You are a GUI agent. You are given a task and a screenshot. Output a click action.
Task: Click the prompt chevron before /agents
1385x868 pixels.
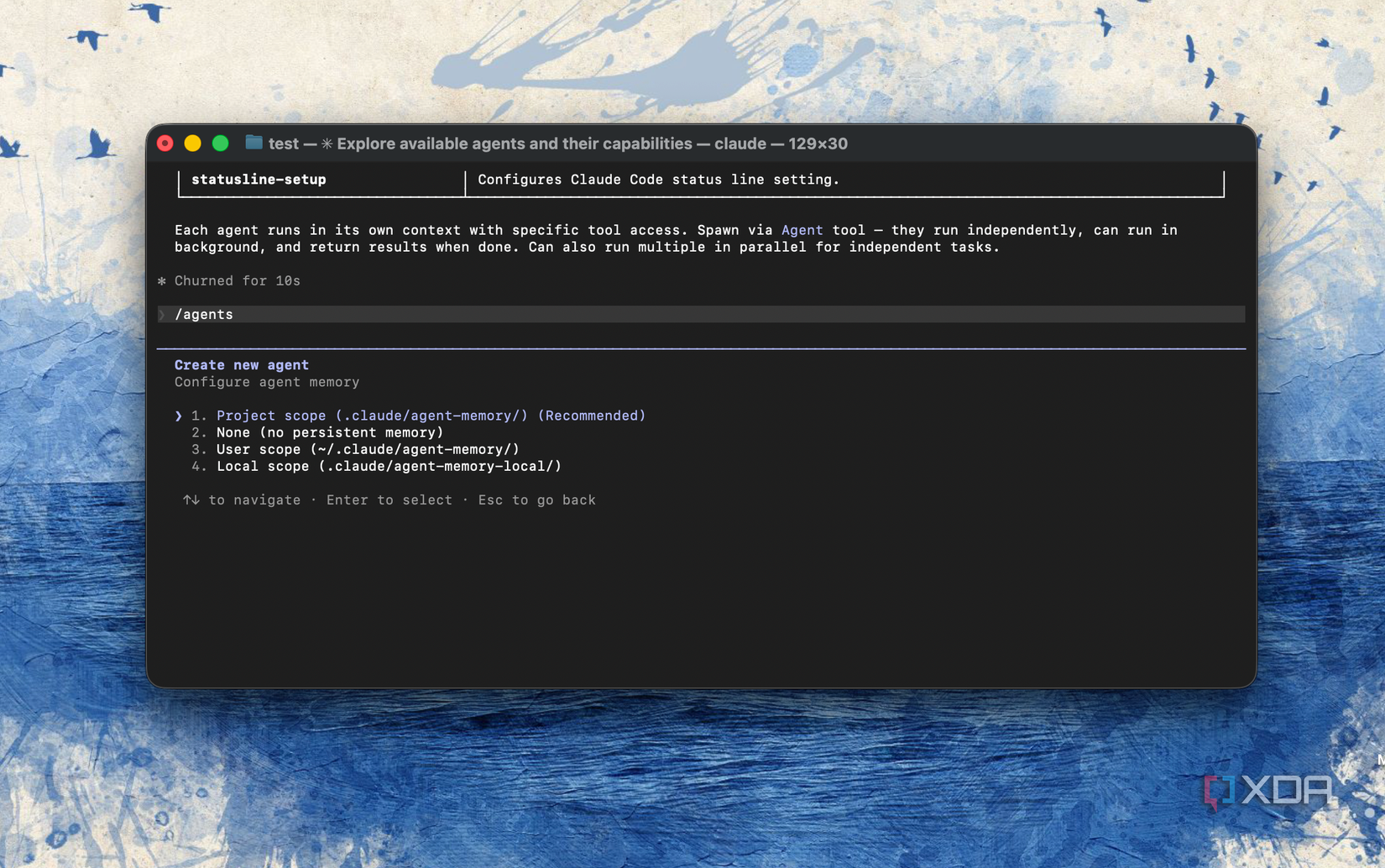click(x=162, y=314)
